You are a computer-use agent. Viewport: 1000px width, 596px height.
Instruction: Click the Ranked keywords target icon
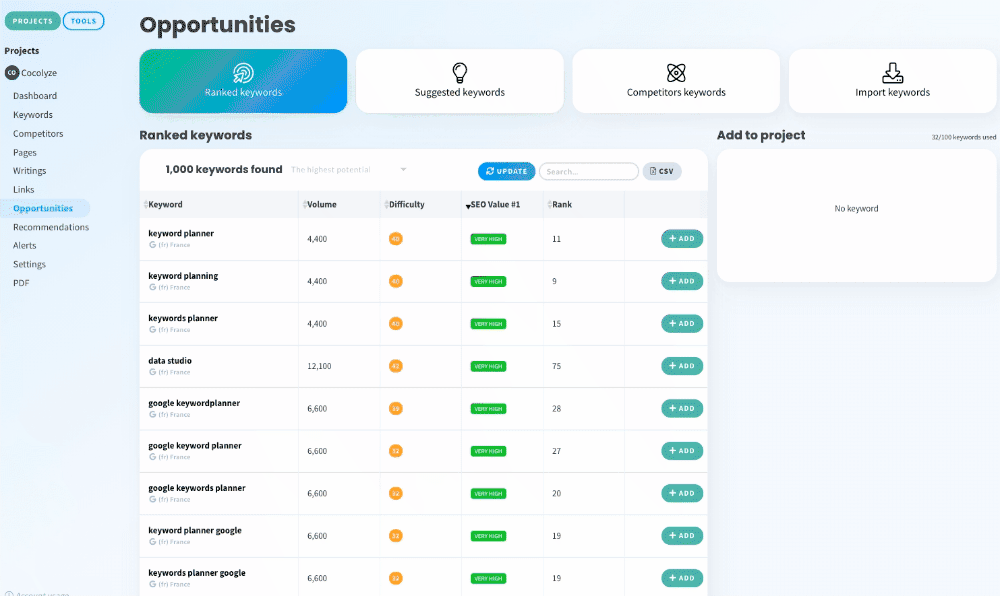[243, 73]
